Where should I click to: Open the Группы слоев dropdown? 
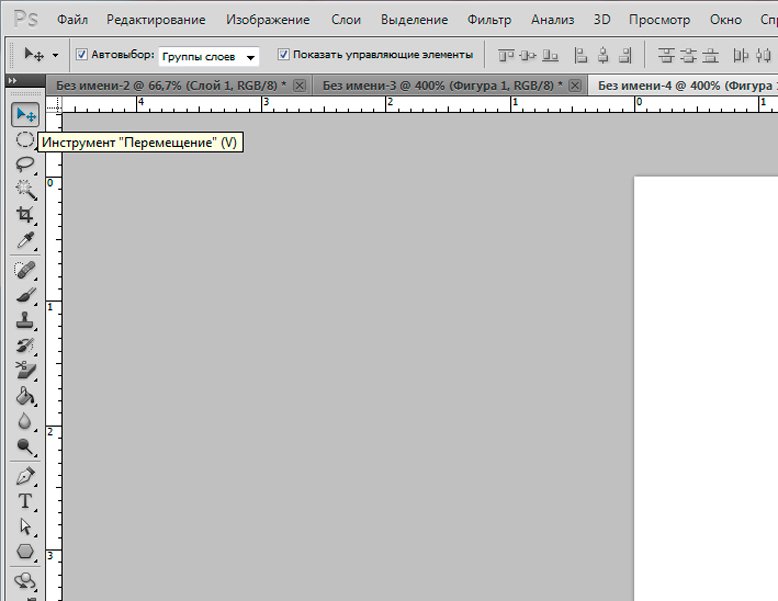[208, 57]
